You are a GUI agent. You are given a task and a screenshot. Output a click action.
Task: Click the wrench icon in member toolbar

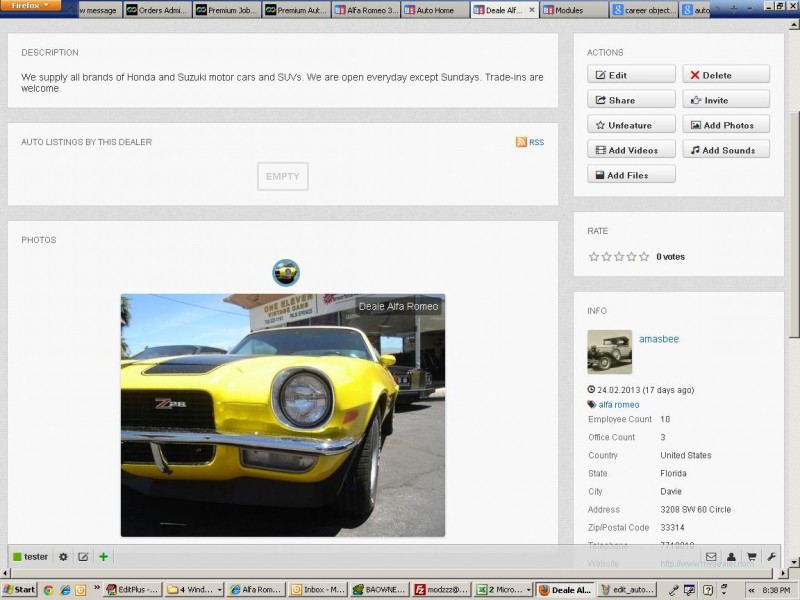(771, 557)
